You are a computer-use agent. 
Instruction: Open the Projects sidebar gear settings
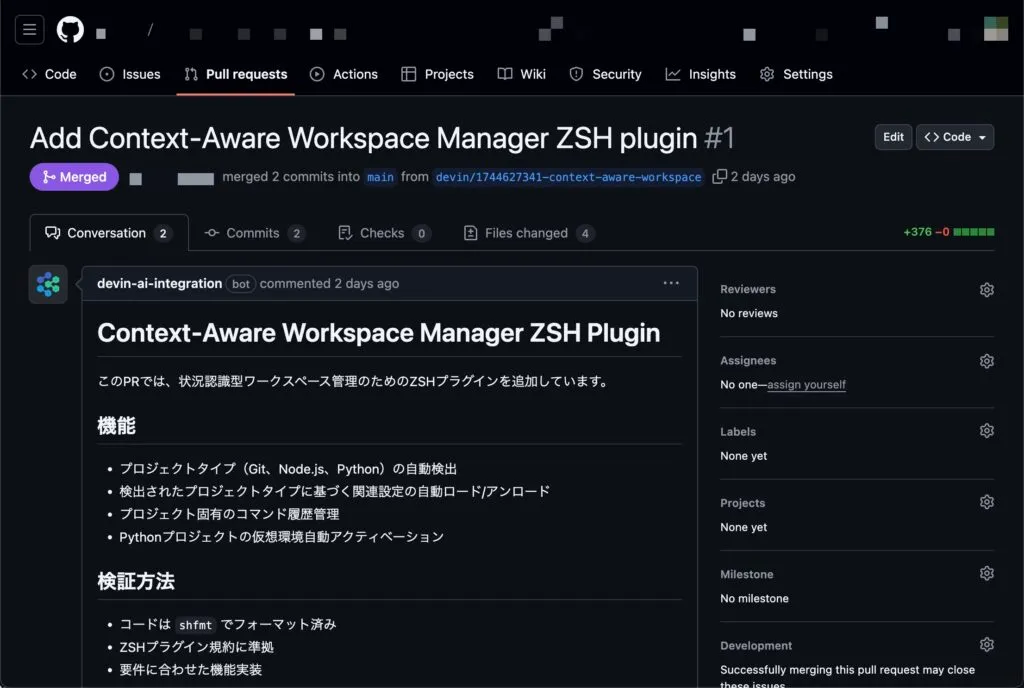pyautogui.click(x=987, y=502)
